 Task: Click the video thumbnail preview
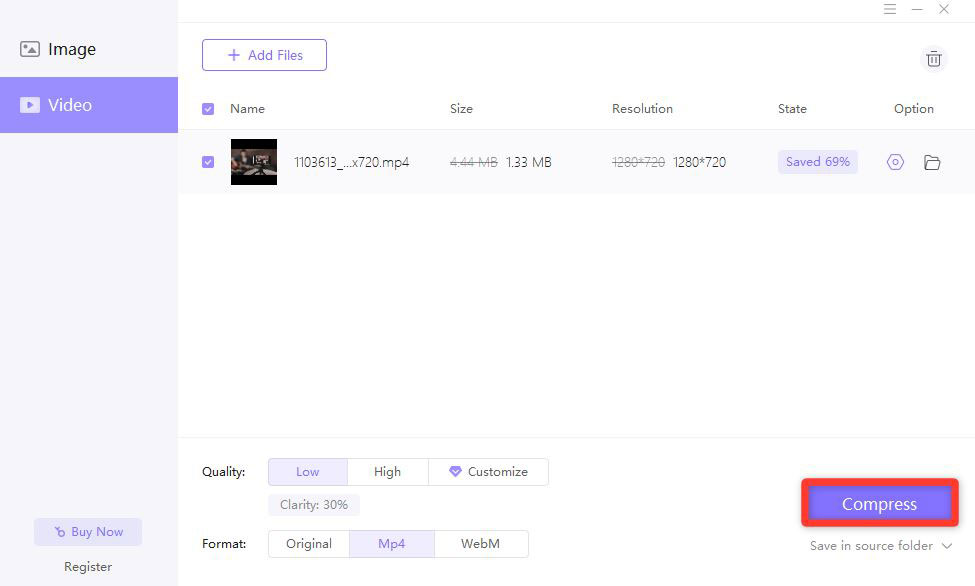[254, 162]
